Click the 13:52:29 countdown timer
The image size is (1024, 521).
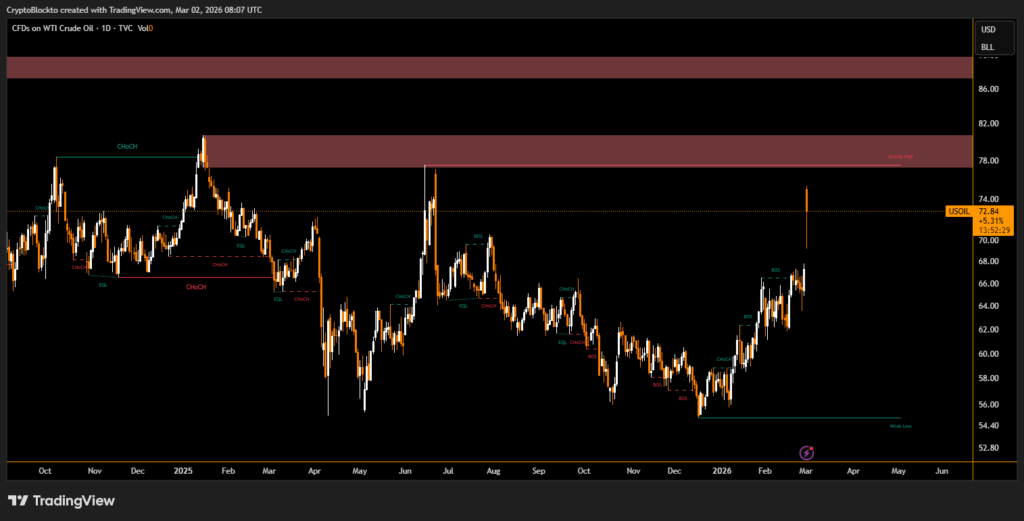tap(995, 230)
